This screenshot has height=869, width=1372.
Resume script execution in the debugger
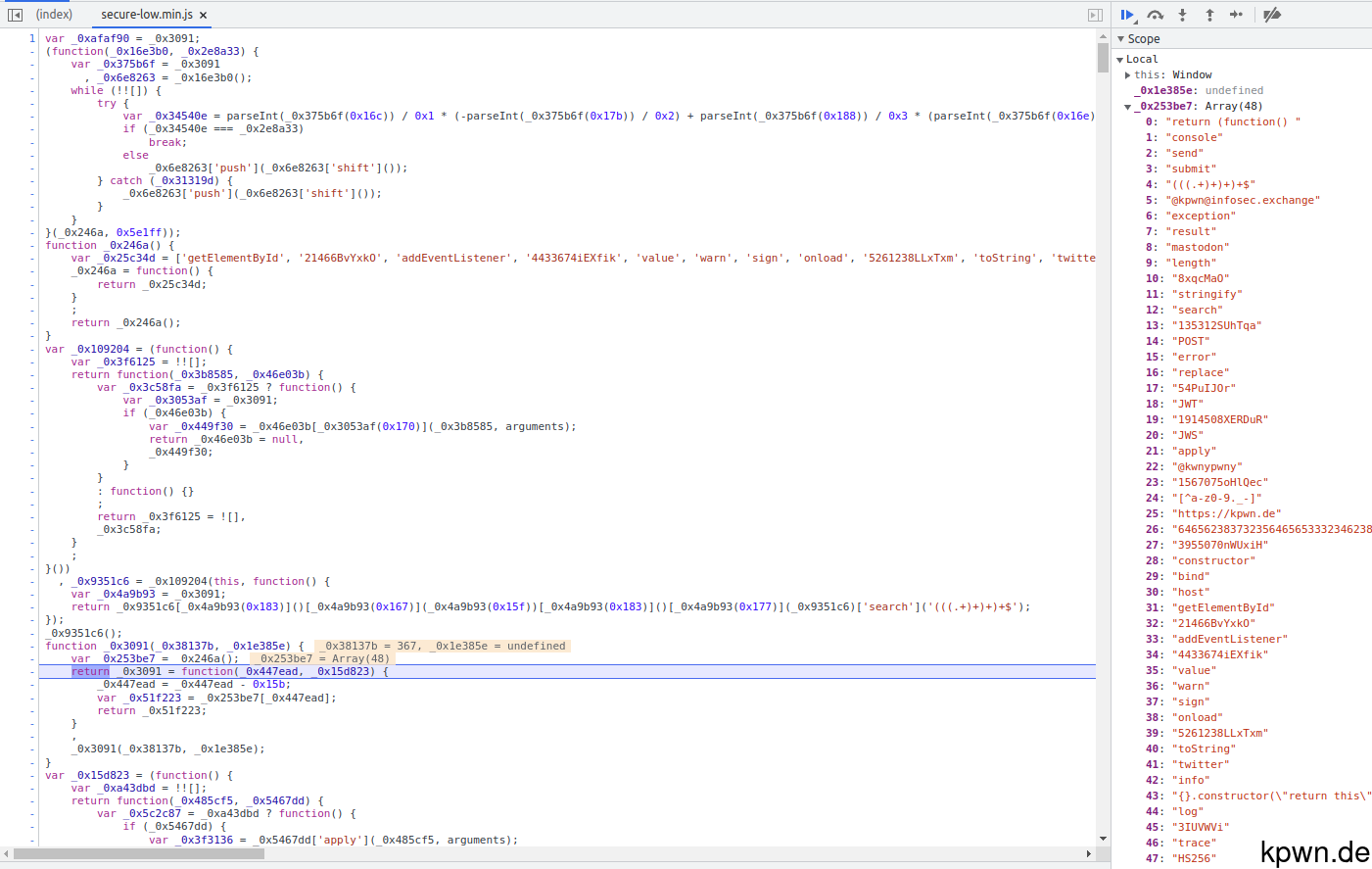1127,14
